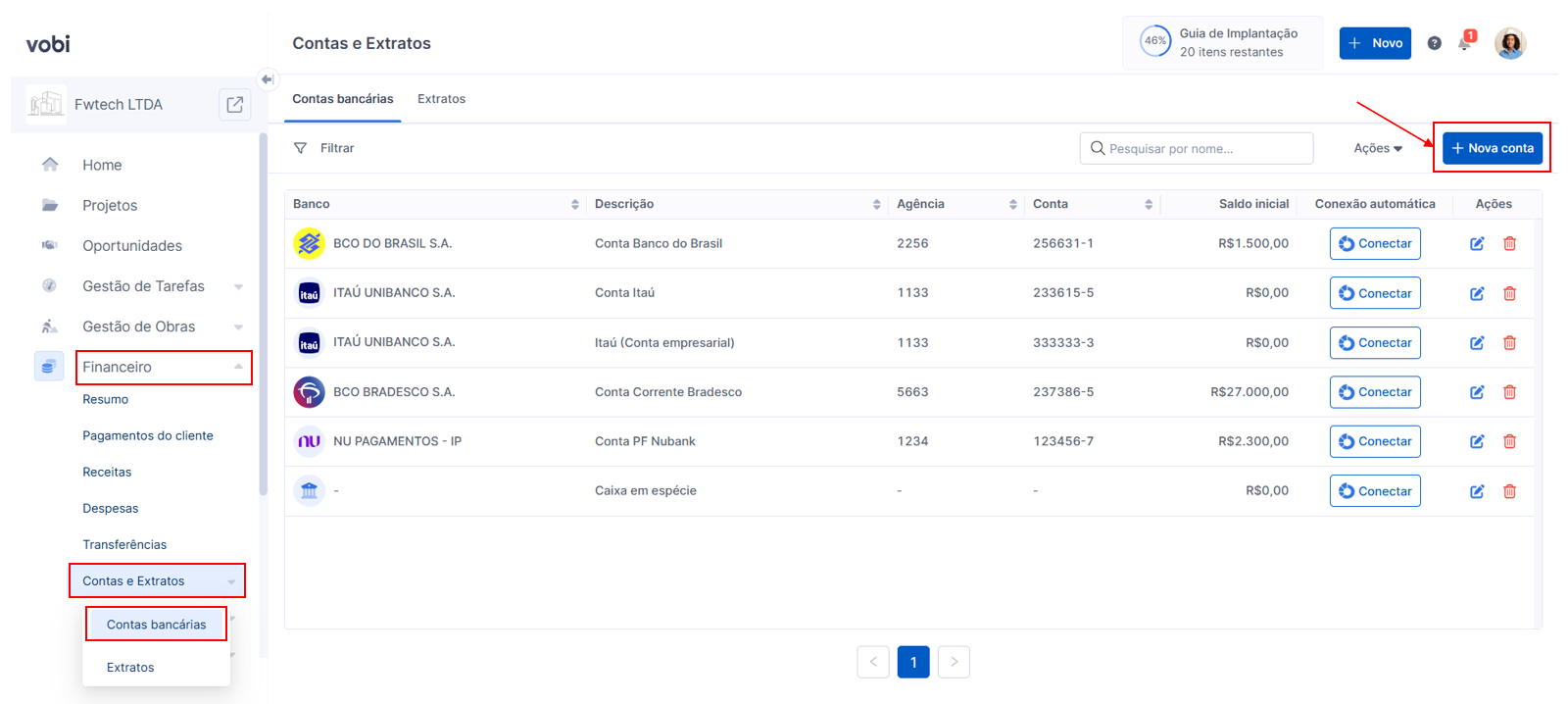Edit the Itaú (Conta empresarial) row

point(1477,343)
